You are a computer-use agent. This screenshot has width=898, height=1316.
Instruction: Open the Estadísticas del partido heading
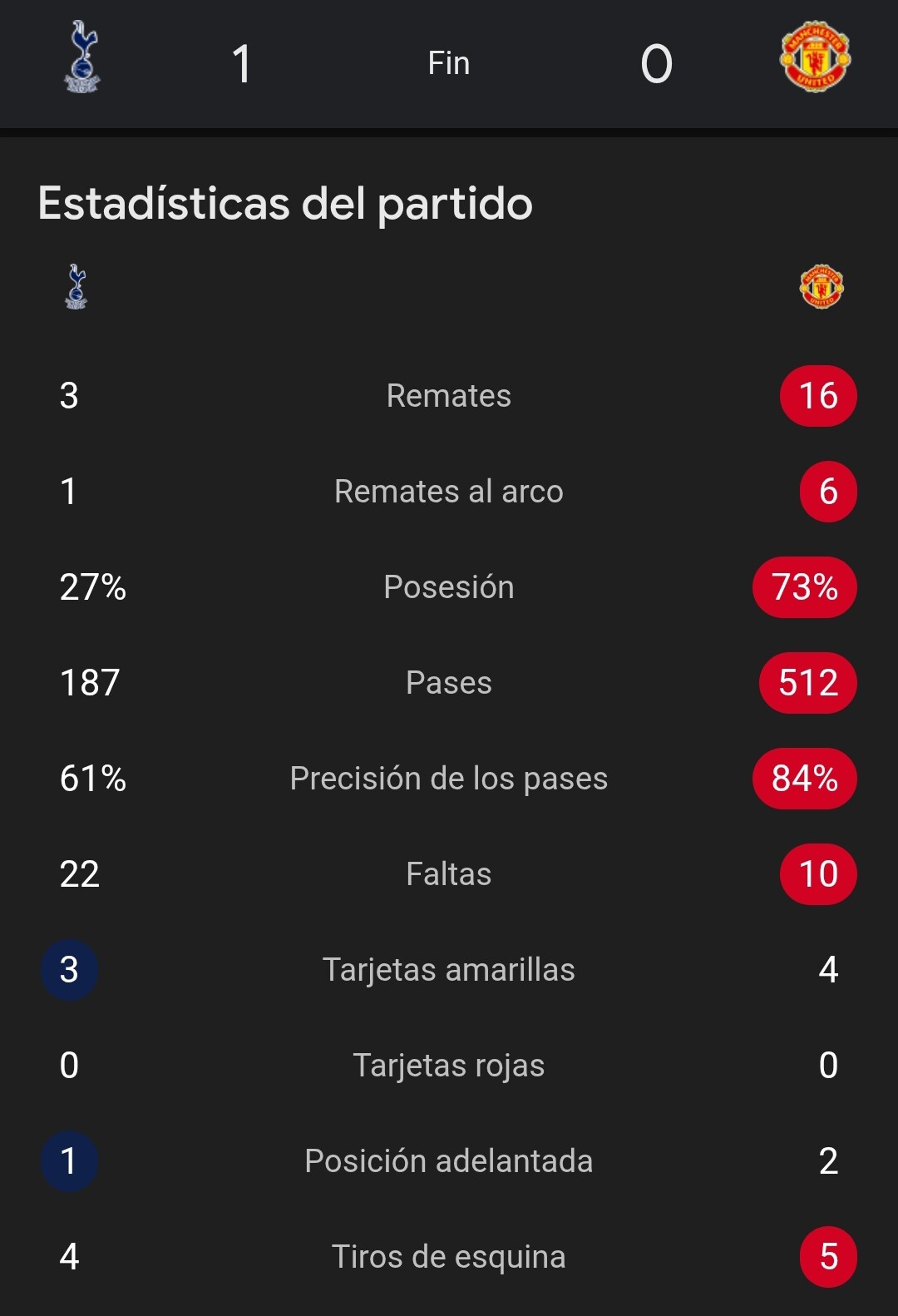click(285, 205)
